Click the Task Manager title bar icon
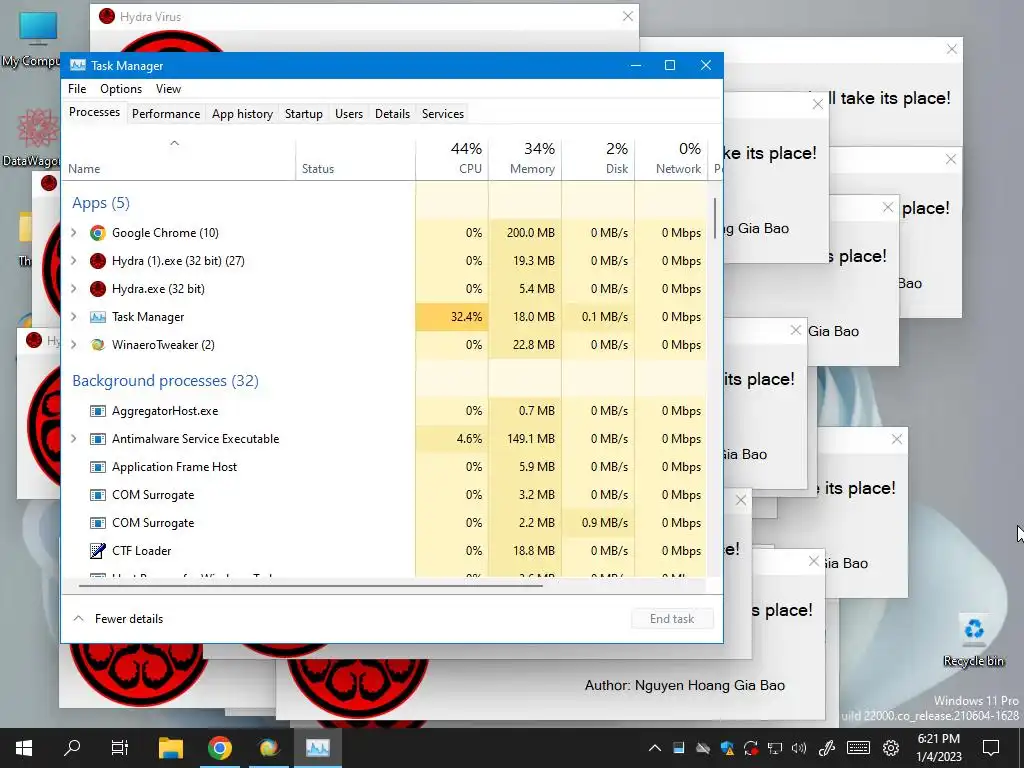 coord(78,65)
